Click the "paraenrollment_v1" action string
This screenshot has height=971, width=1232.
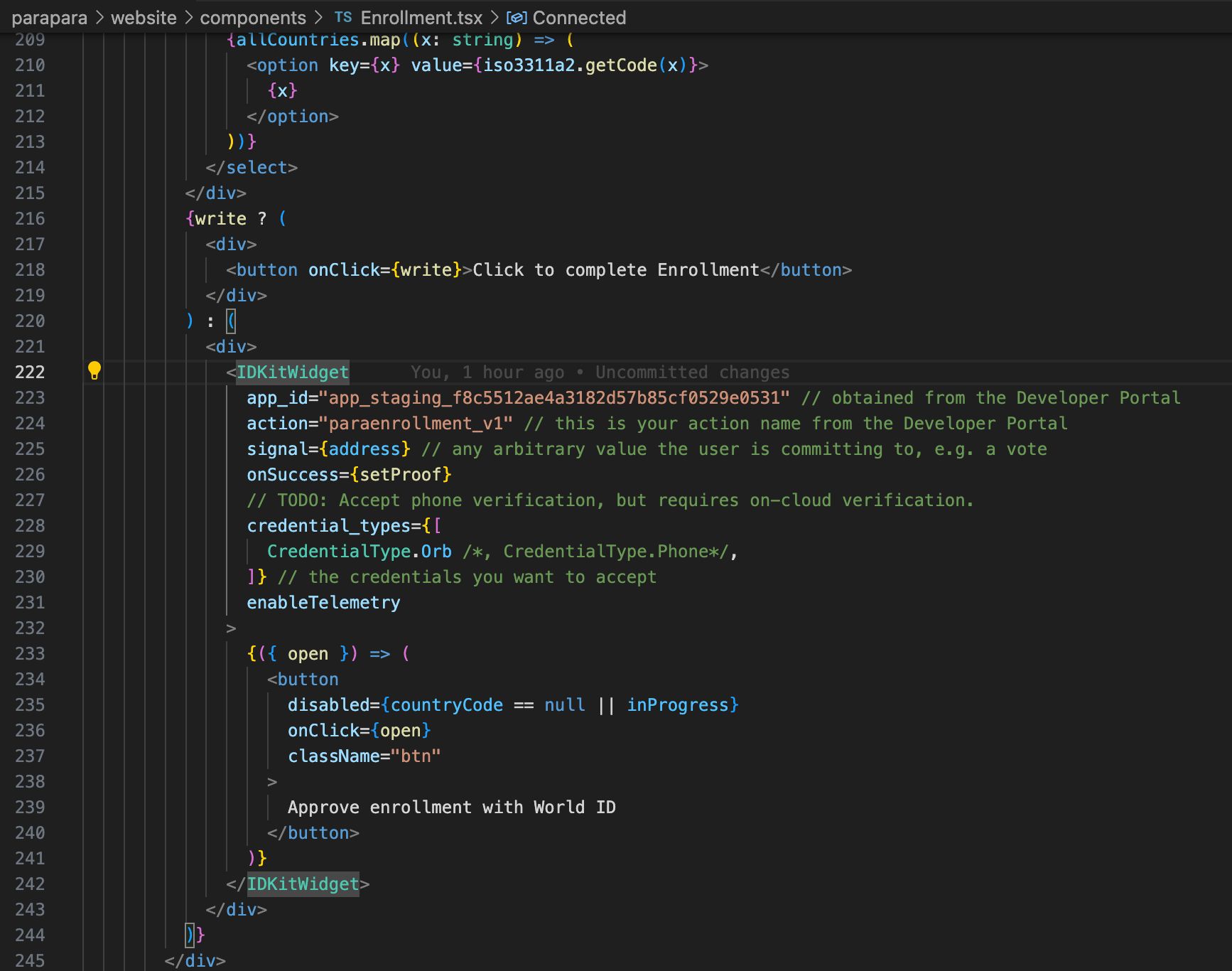point(416,423)
